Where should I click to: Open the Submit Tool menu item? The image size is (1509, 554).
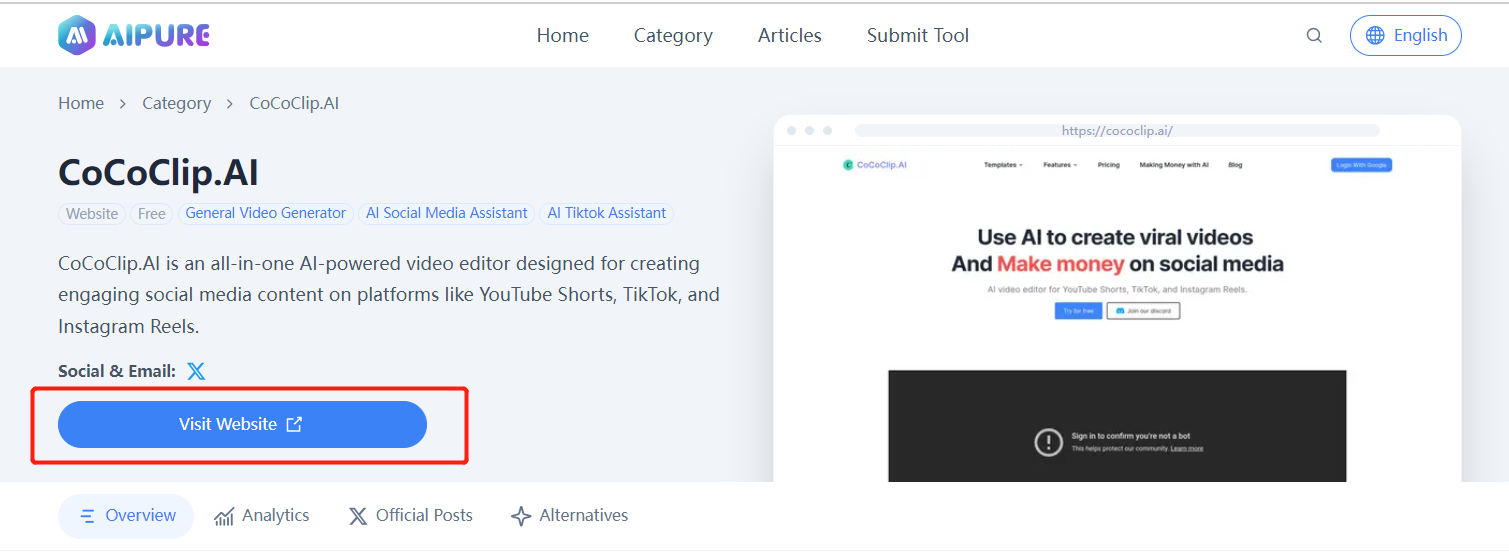pos(918,36)
